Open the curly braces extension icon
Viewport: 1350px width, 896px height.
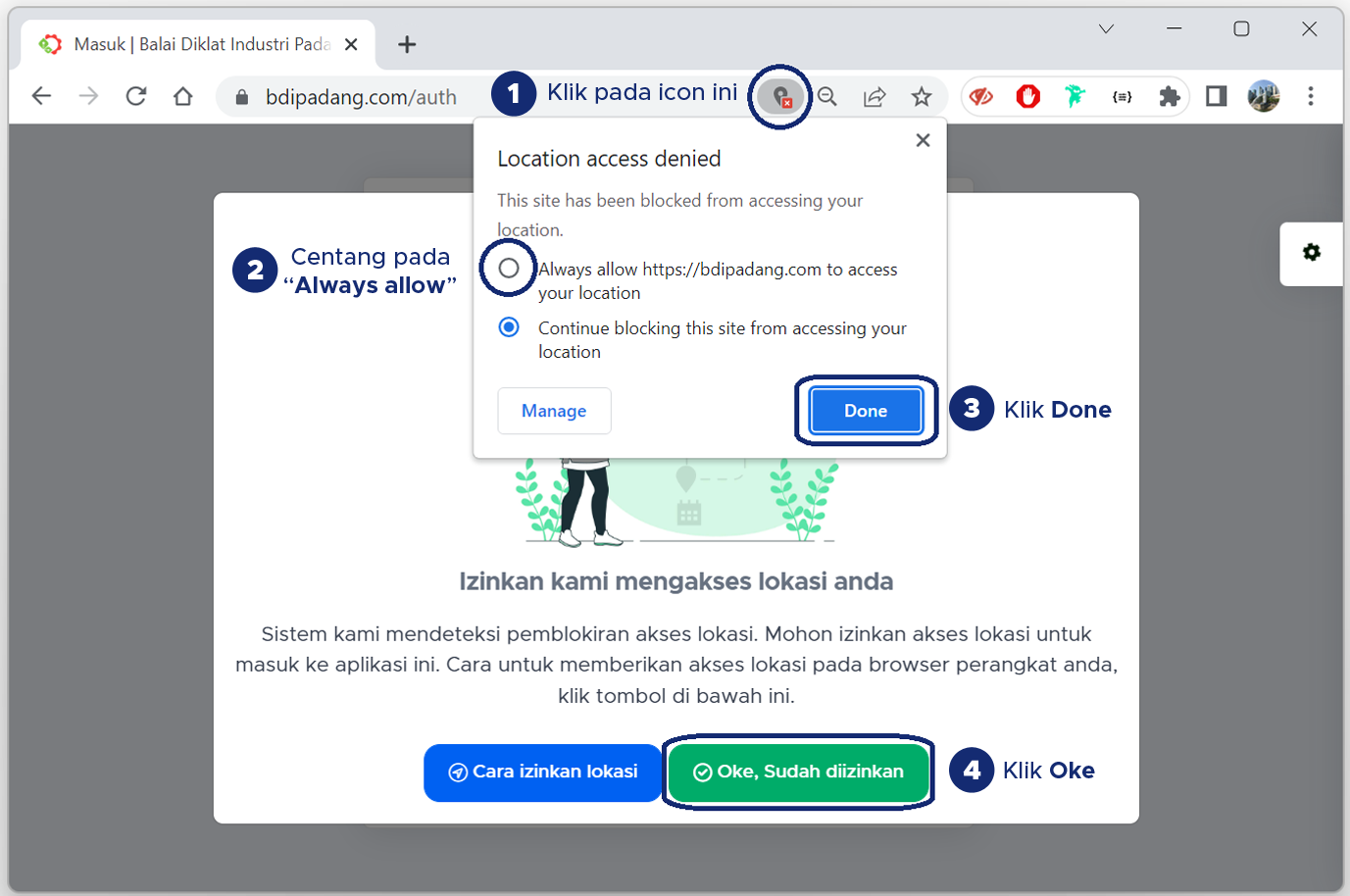[1123, 96]
